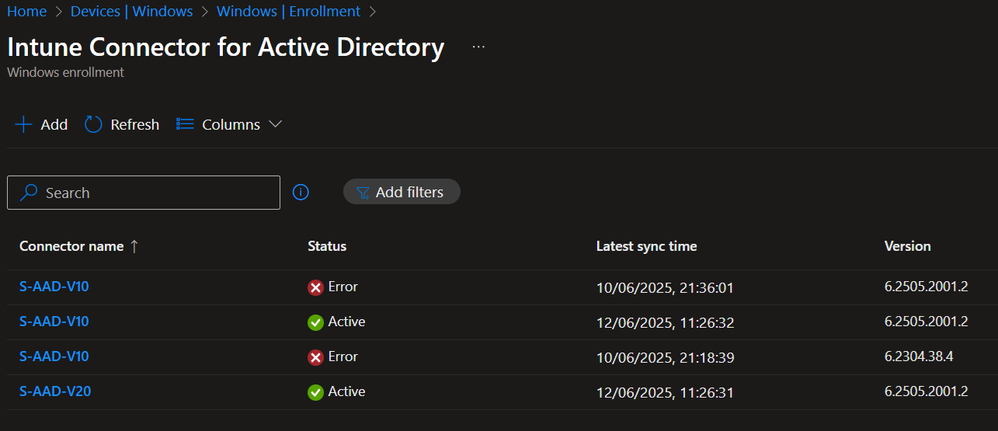Image resolution: width=998 pixels, height=431 pixels.
Task: Click the info icon beside Search
Action: 301,192
